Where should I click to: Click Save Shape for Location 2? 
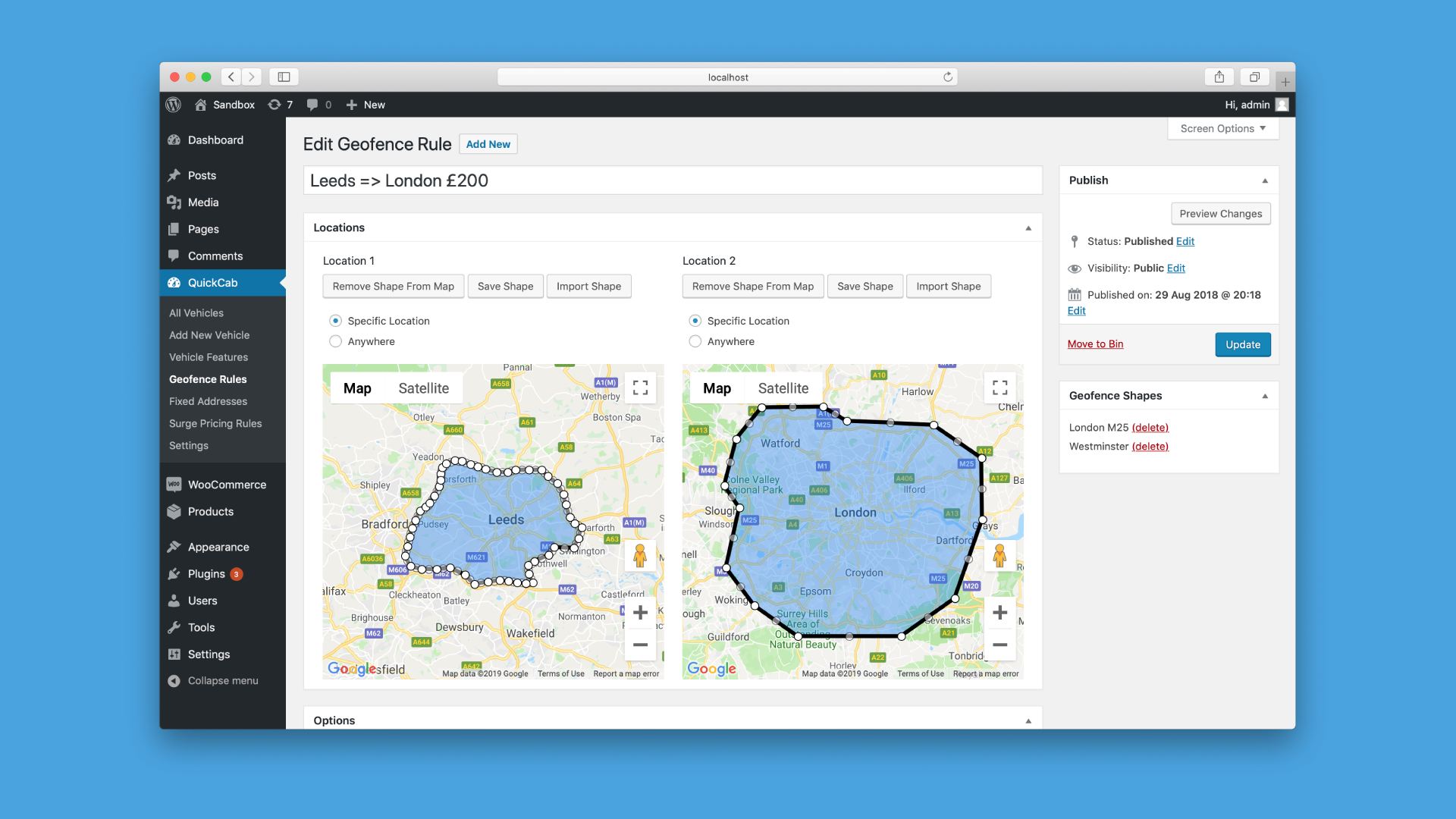click(x=864, y=286)
